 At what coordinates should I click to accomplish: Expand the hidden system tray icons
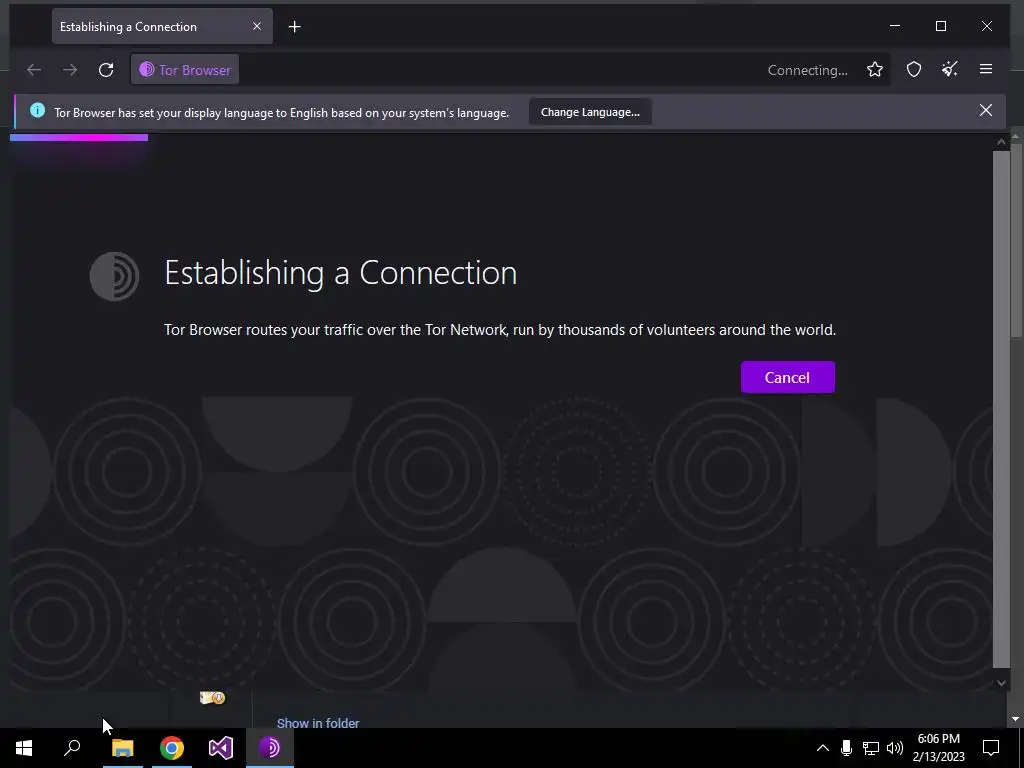coord(823,748)
